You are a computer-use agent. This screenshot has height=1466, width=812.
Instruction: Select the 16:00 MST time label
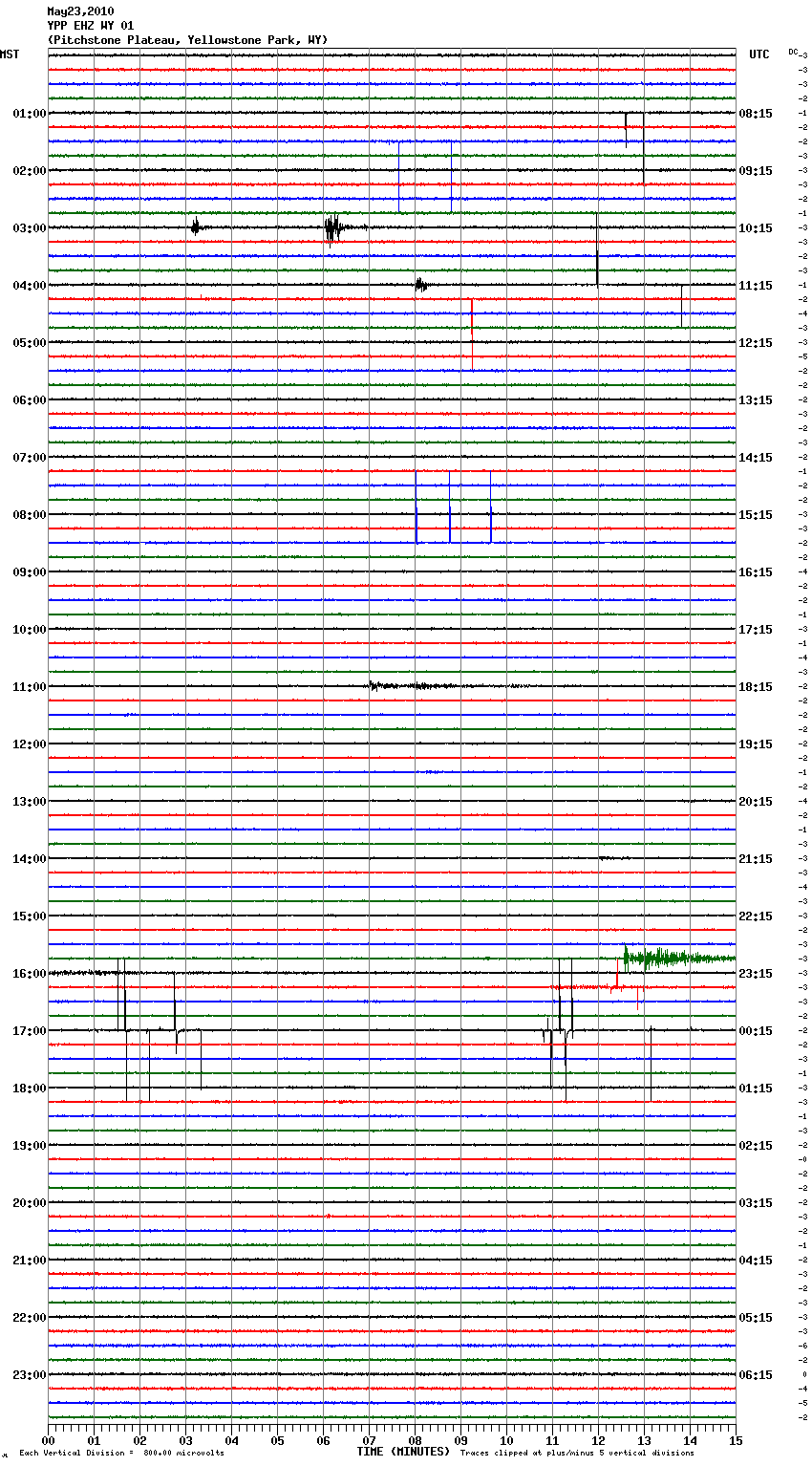pyautogui.click(x=29, y=974)
